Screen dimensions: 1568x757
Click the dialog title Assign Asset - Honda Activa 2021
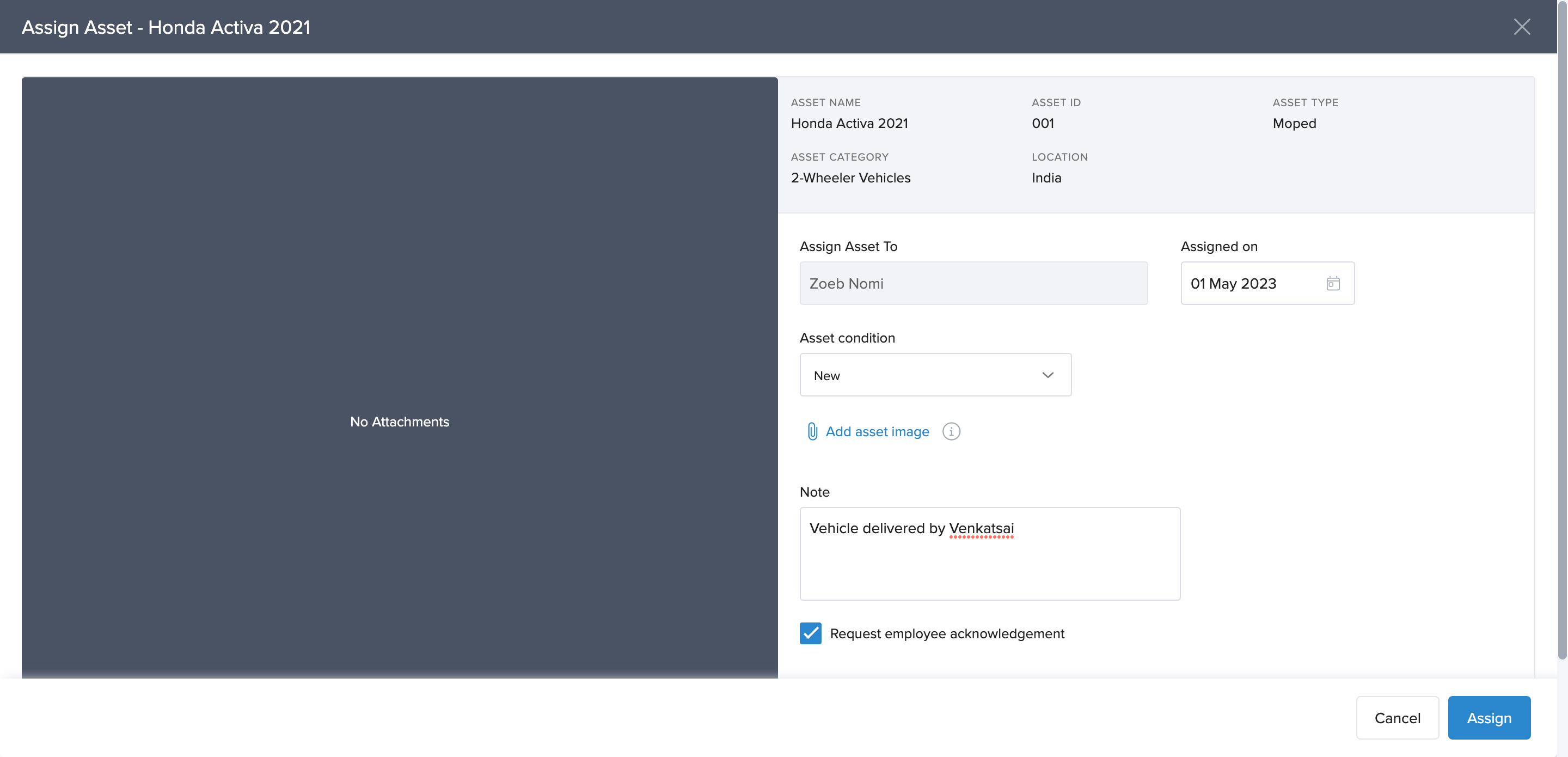click(x=166, y=27)
